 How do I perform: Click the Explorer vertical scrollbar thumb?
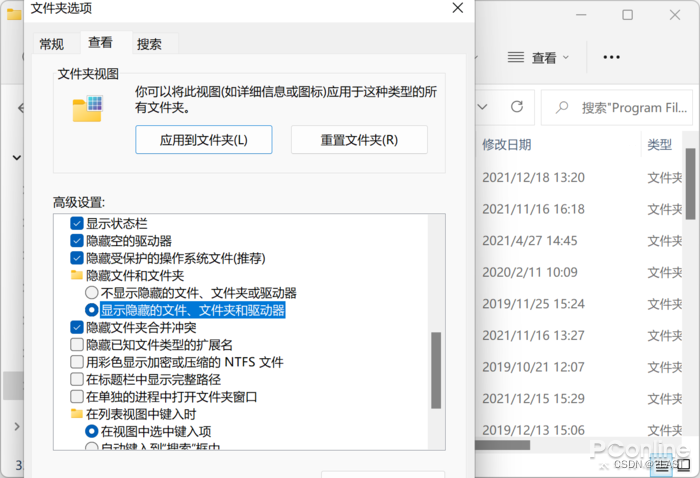[690, 183]
